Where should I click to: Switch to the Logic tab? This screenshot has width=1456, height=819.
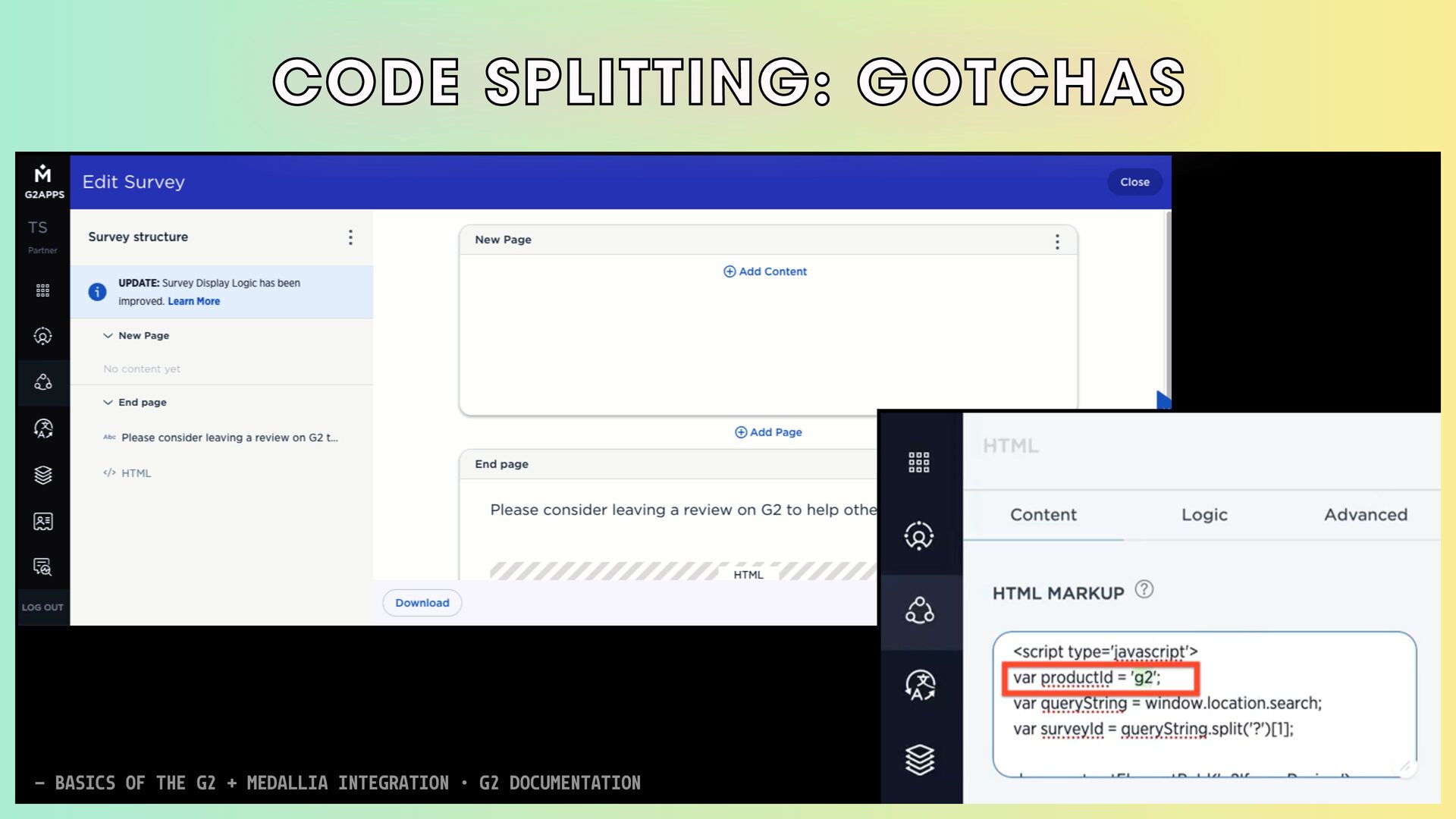(x=1203, y=514)
